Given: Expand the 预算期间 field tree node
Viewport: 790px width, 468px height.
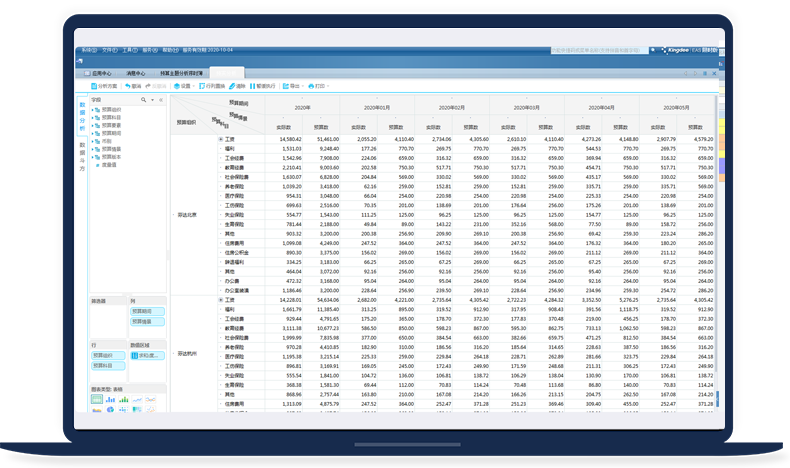Looking at the screenshot, I should pos(93,133).
